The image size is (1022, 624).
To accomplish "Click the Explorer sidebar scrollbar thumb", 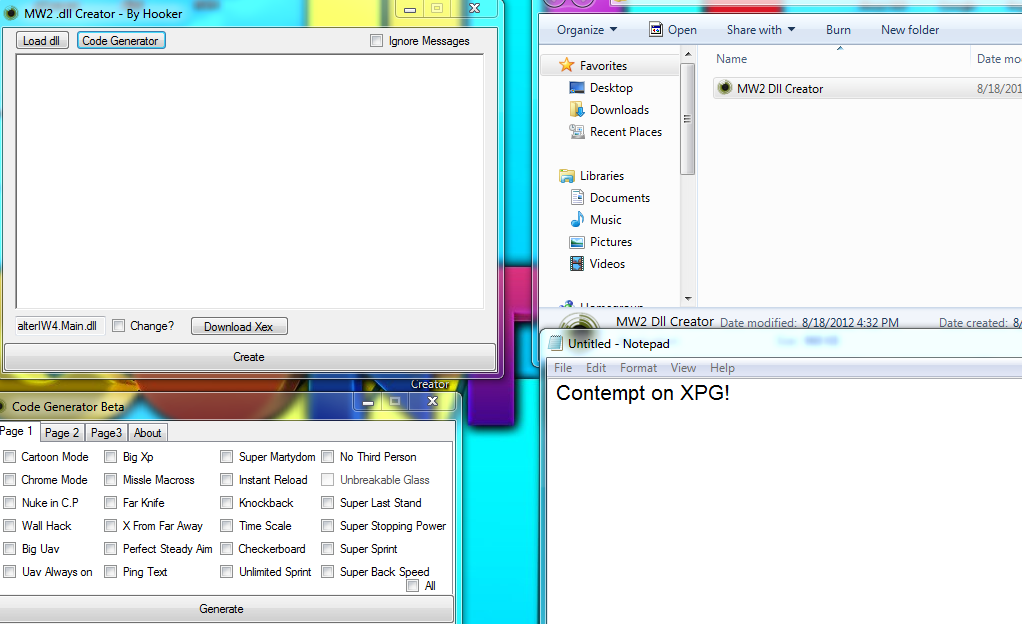I will [x=688, y=119].
